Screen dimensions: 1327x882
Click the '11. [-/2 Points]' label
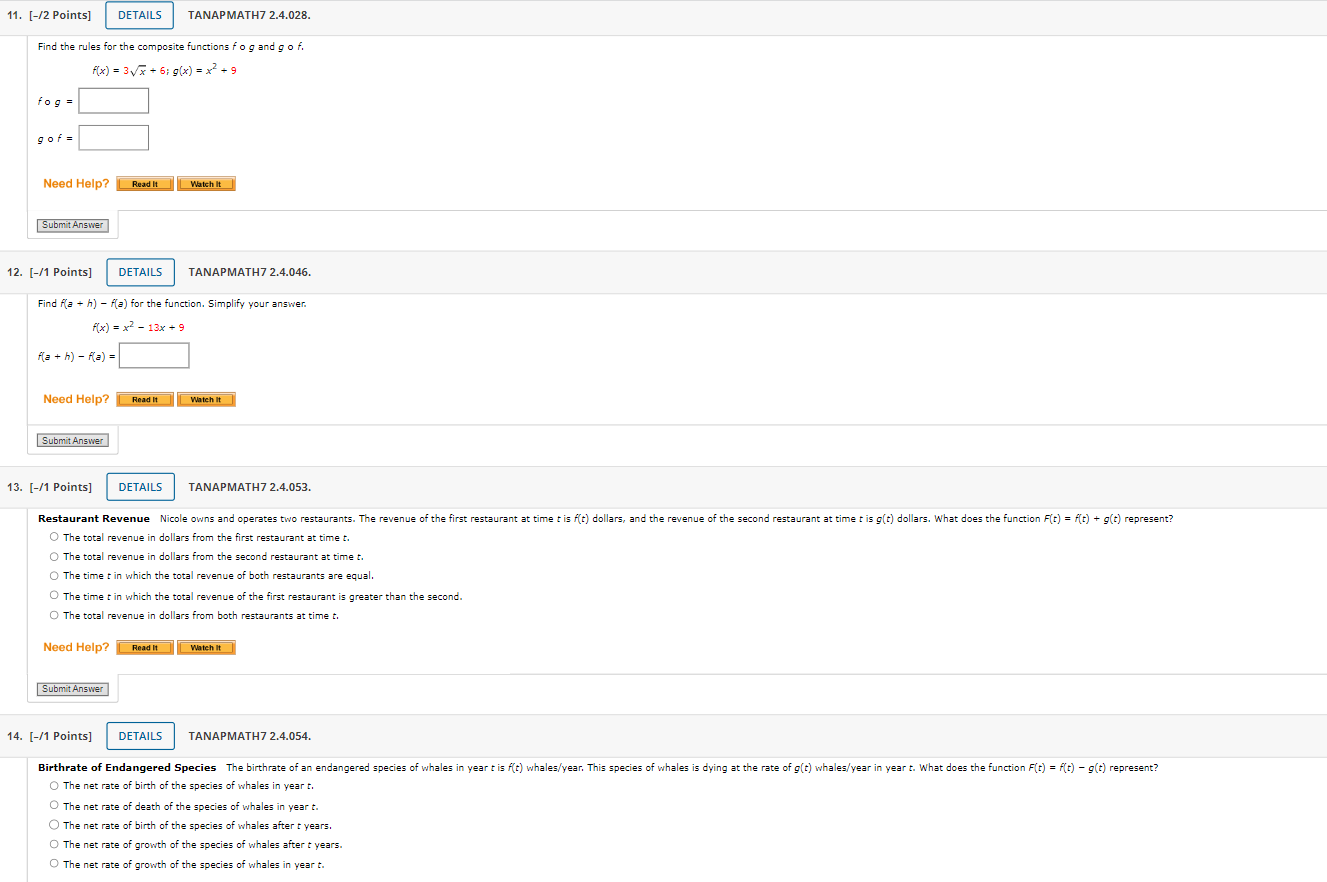pyautogui.click(x=49, y=16)
